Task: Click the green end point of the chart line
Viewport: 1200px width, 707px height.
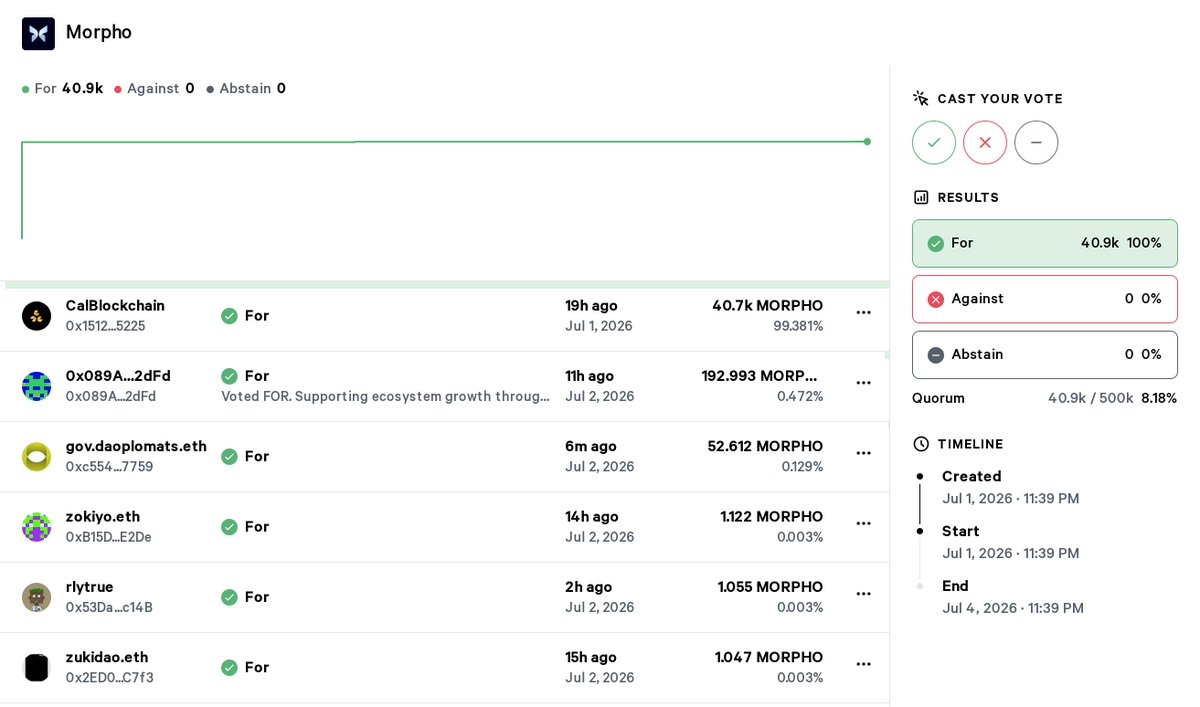Action: (867, 142)
